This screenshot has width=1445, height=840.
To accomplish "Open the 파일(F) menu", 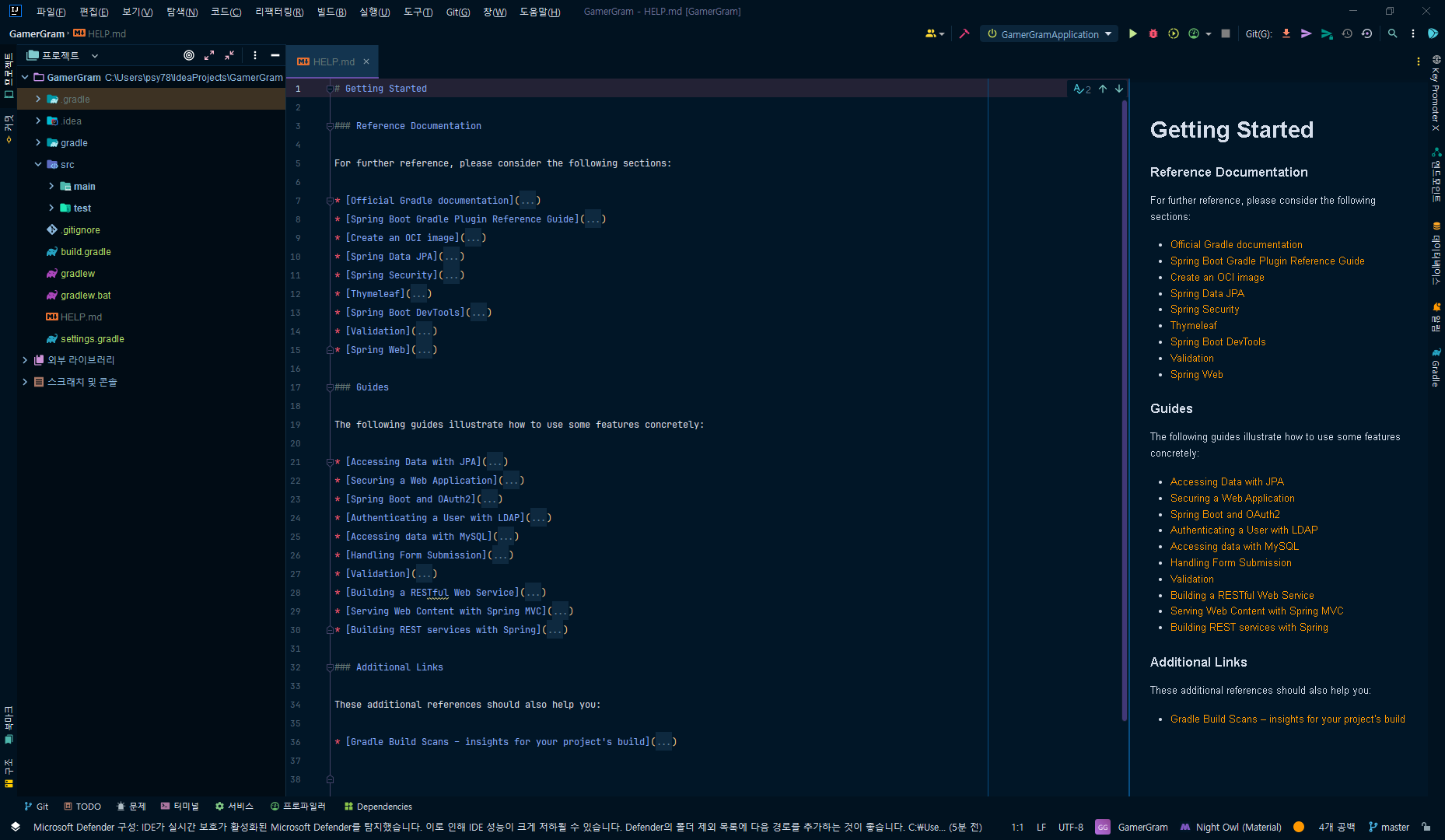I will point(51,12).
